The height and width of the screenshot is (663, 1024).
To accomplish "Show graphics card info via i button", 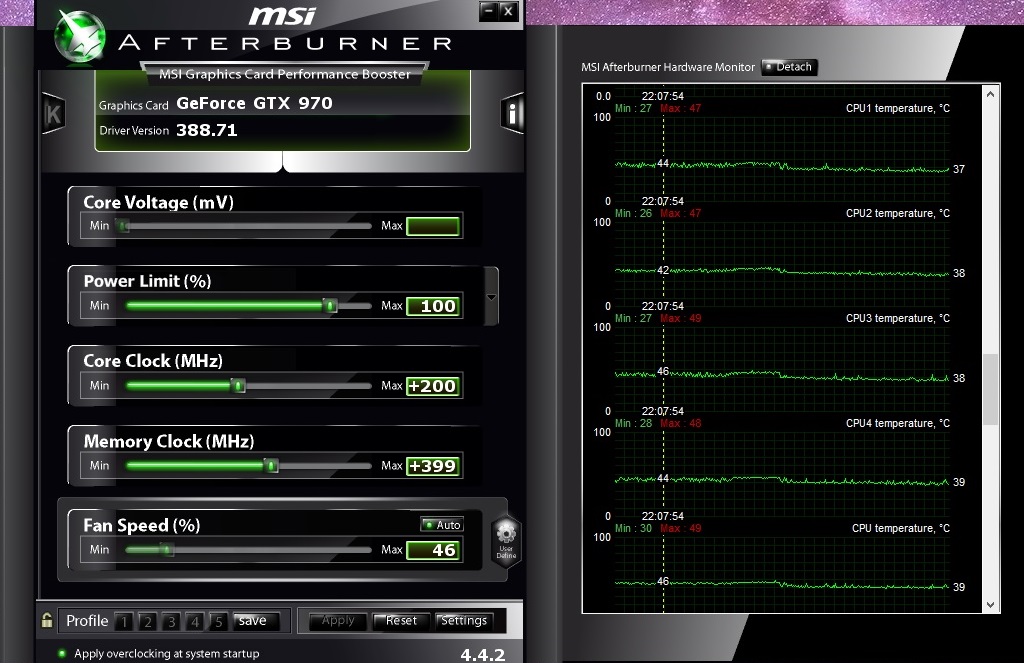I will pyautogui.click(x=512, y=114).
